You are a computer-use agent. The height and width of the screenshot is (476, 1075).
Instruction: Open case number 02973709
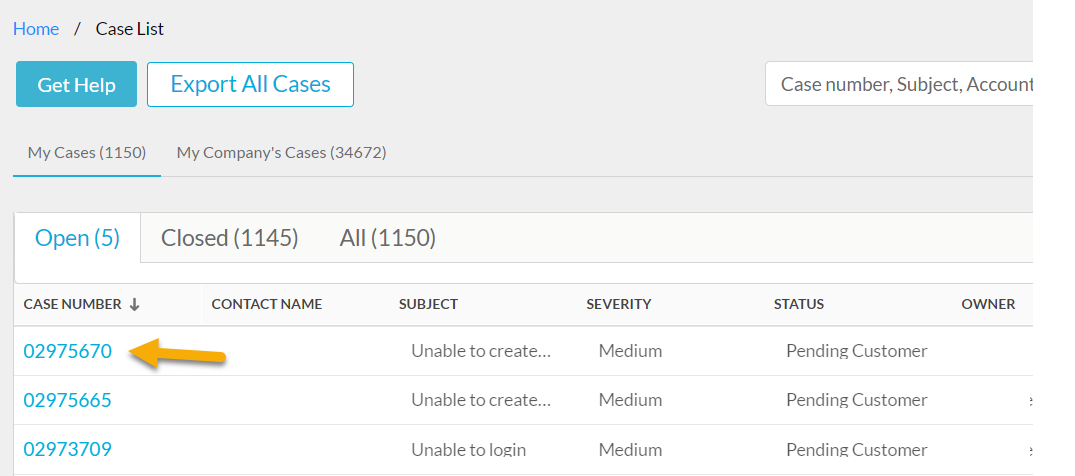tap(68, 449)
